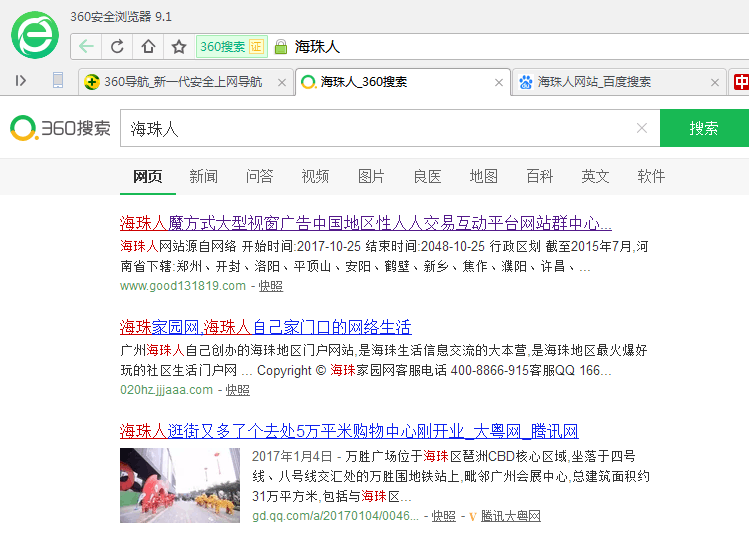
Task: Reload the page with refresh icon
Action: [x=117, y=46]
